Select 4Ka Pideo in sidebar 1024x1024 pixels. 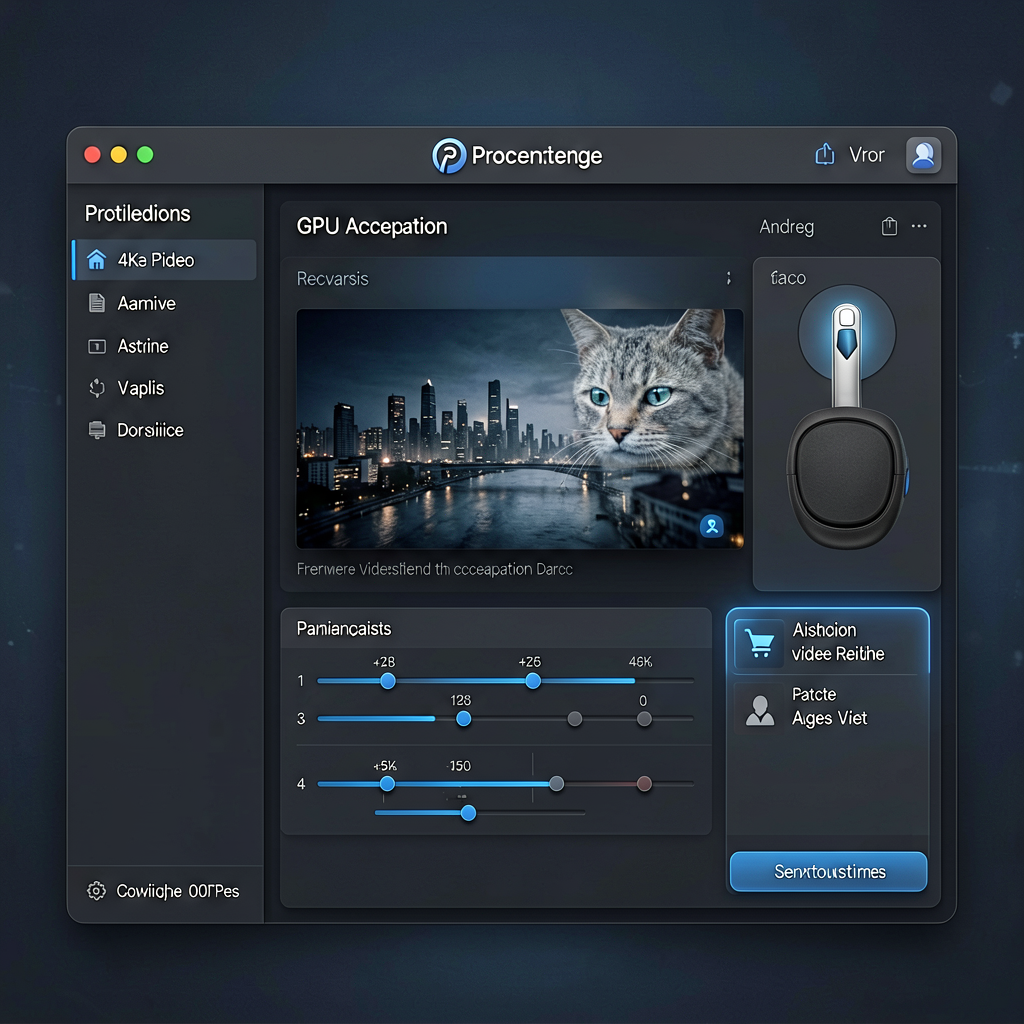tap(165, 260)
